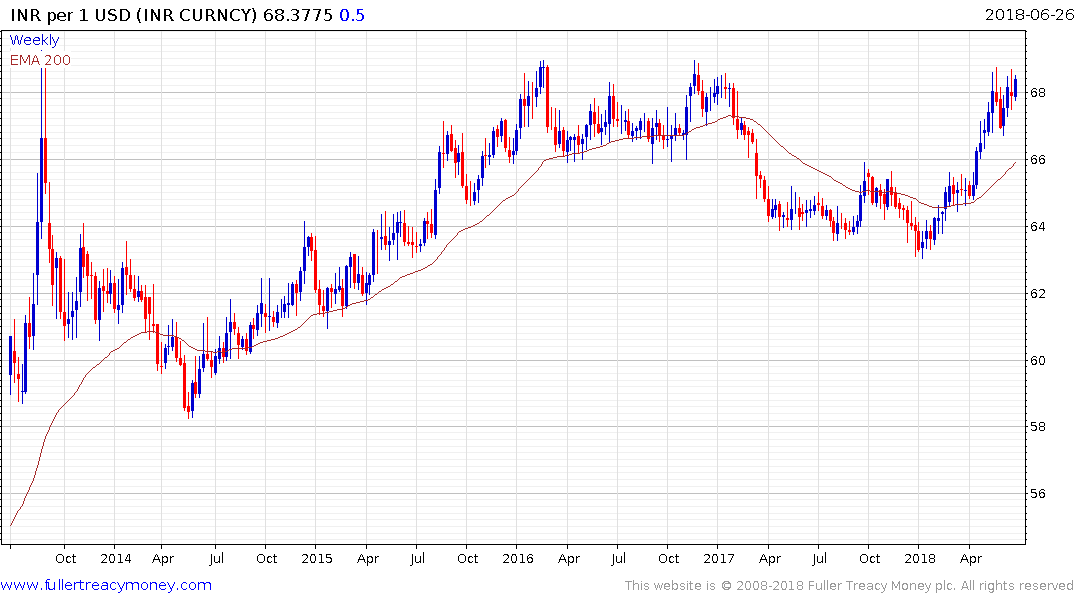Click the Weekly legend label
Image resolution: width=1075 pixels, height=600 pixels.
34,40
